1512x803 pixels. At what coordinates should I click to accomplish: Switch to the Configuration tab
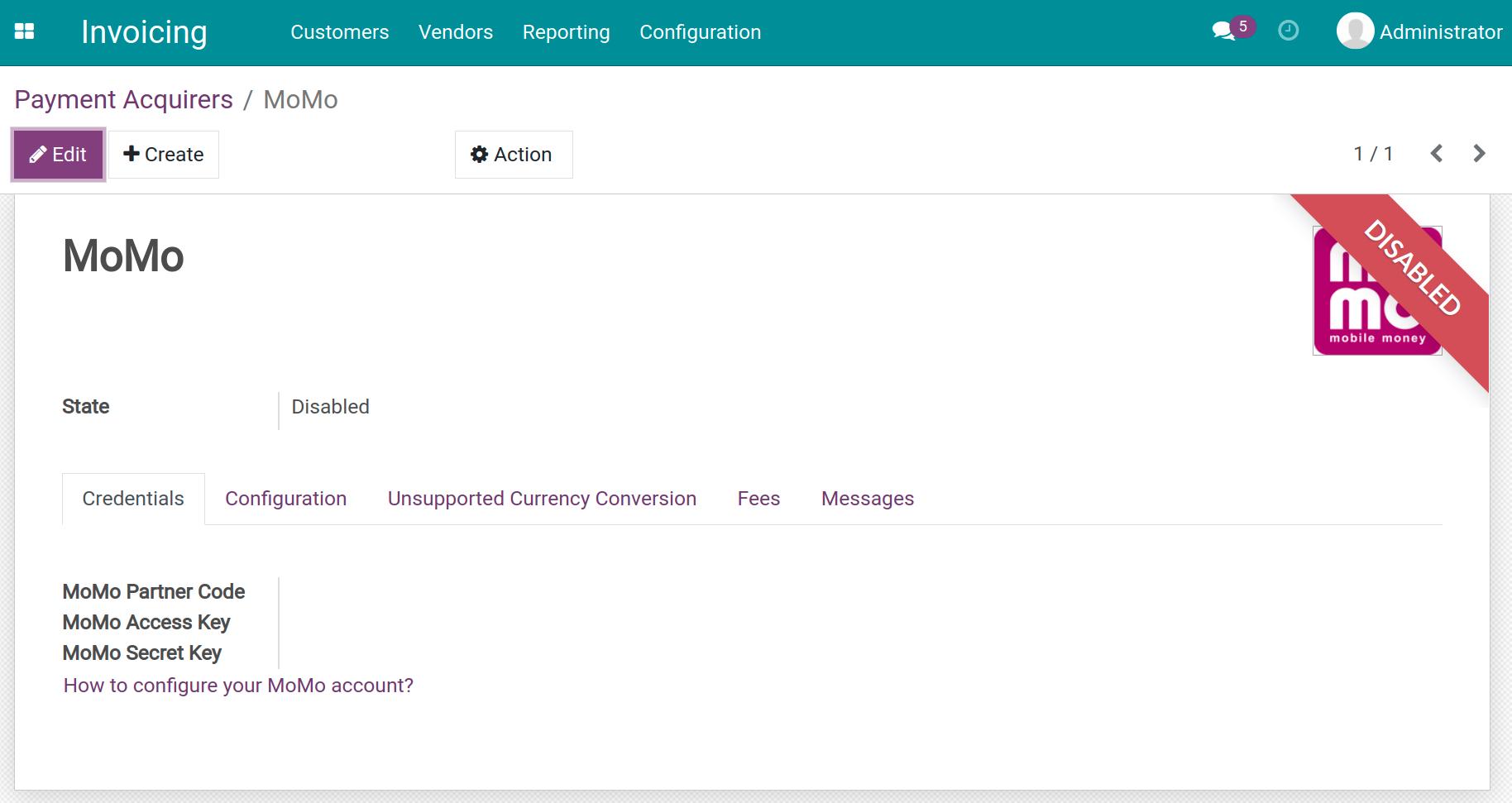coord(285,498)
